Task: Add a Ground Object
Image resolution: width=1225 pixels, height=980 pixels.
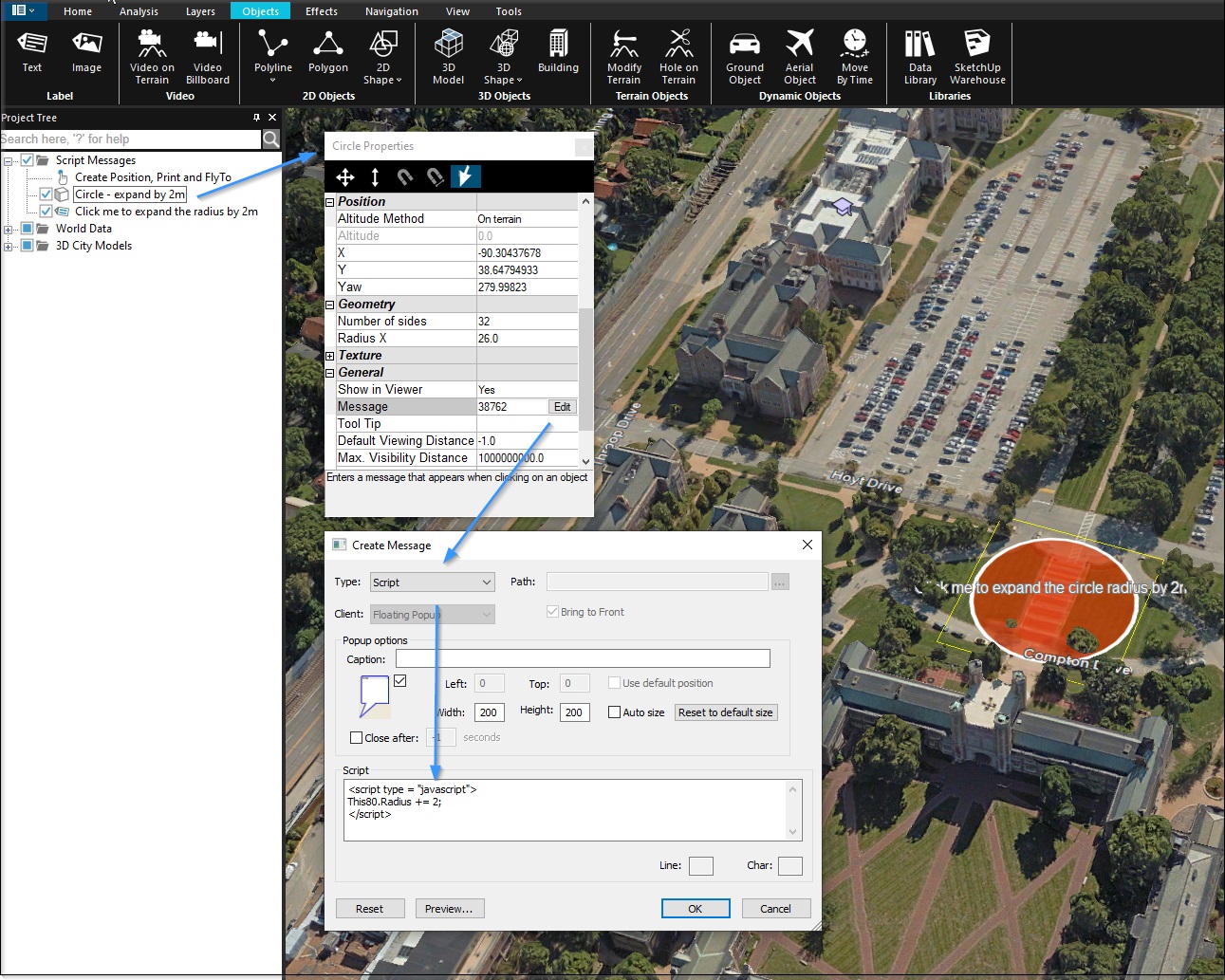Action: click(x=745, y=57)
